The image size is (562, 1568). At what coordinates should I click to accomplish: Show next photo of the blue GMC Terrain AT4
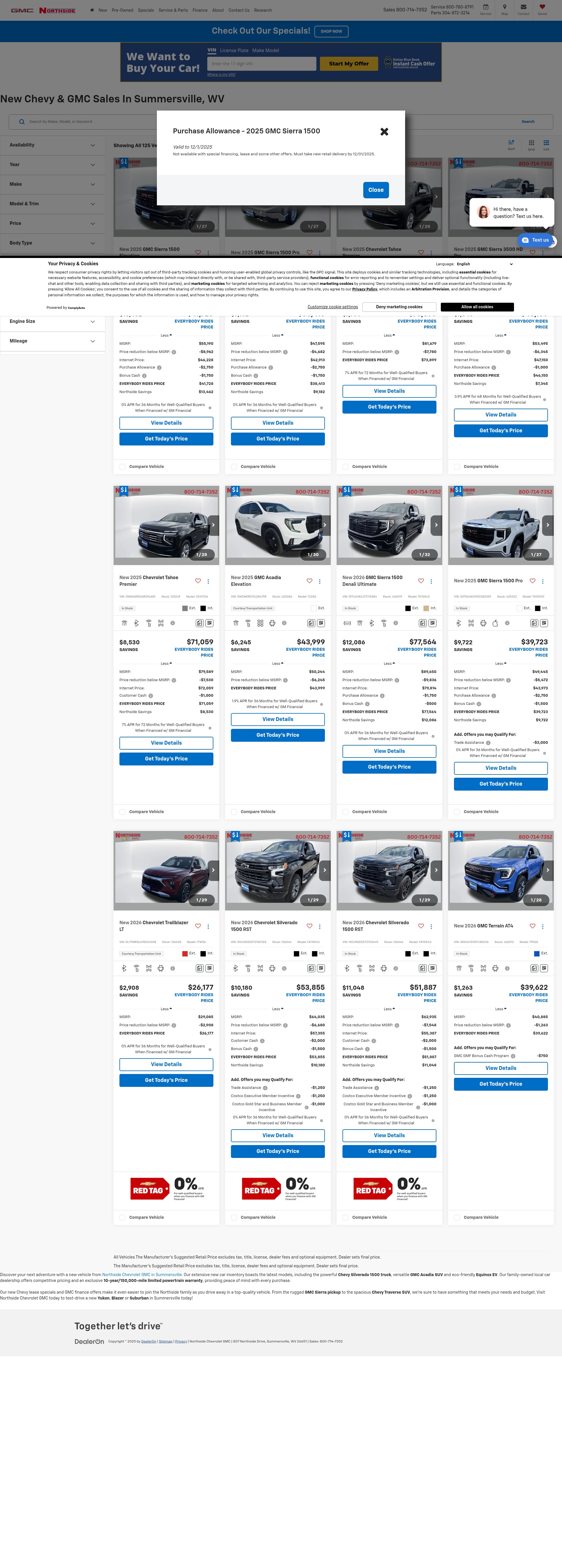coord(547,870)
